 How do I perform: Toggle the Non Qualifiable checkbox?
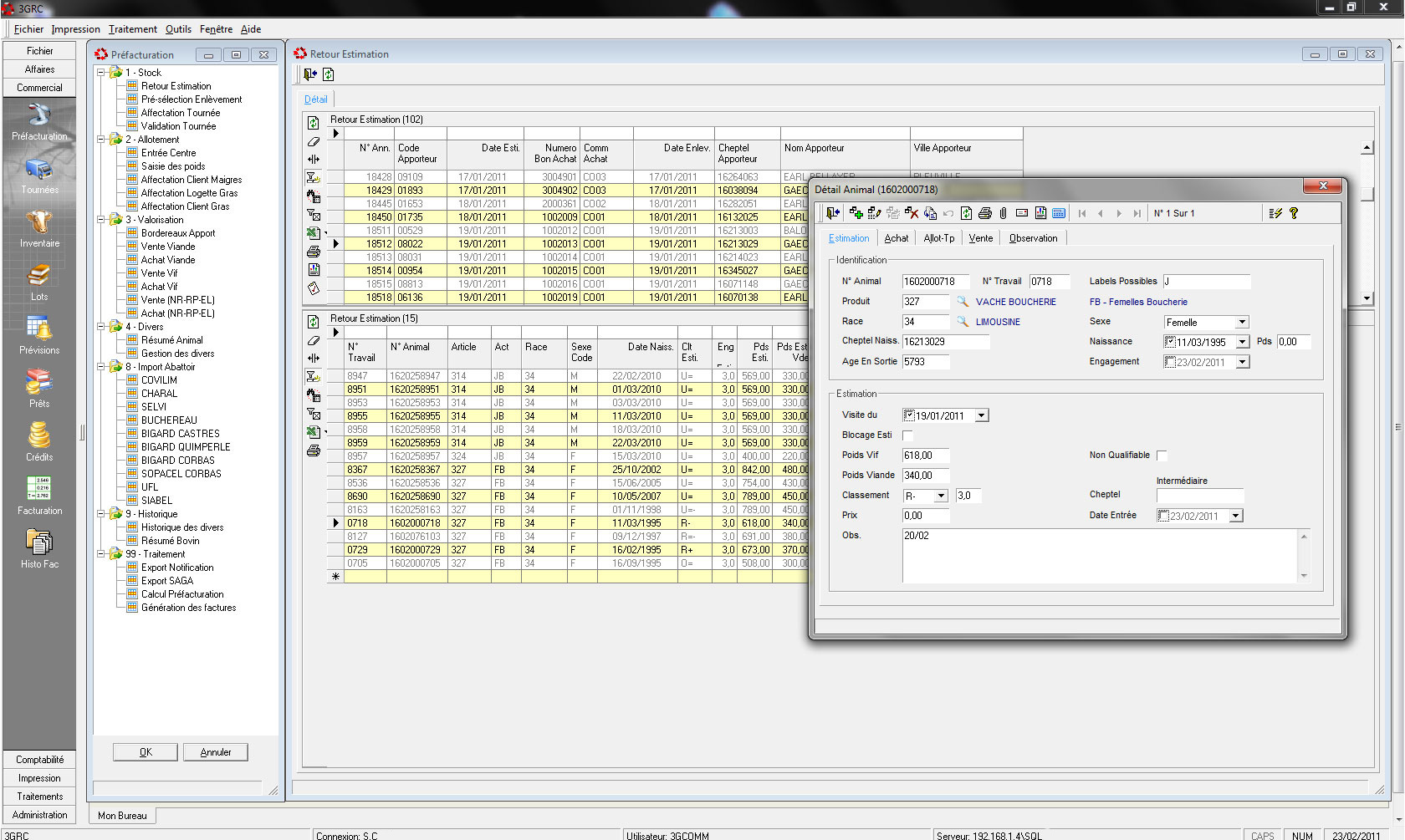(1162, 456)
